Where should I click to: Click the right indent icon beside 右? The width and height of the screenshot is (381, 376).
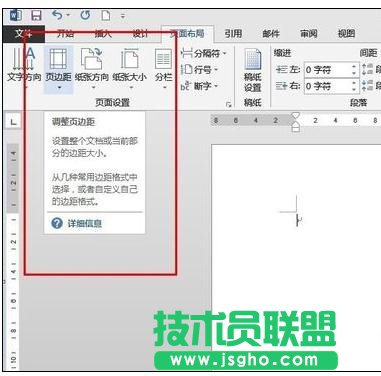[282, 86]
